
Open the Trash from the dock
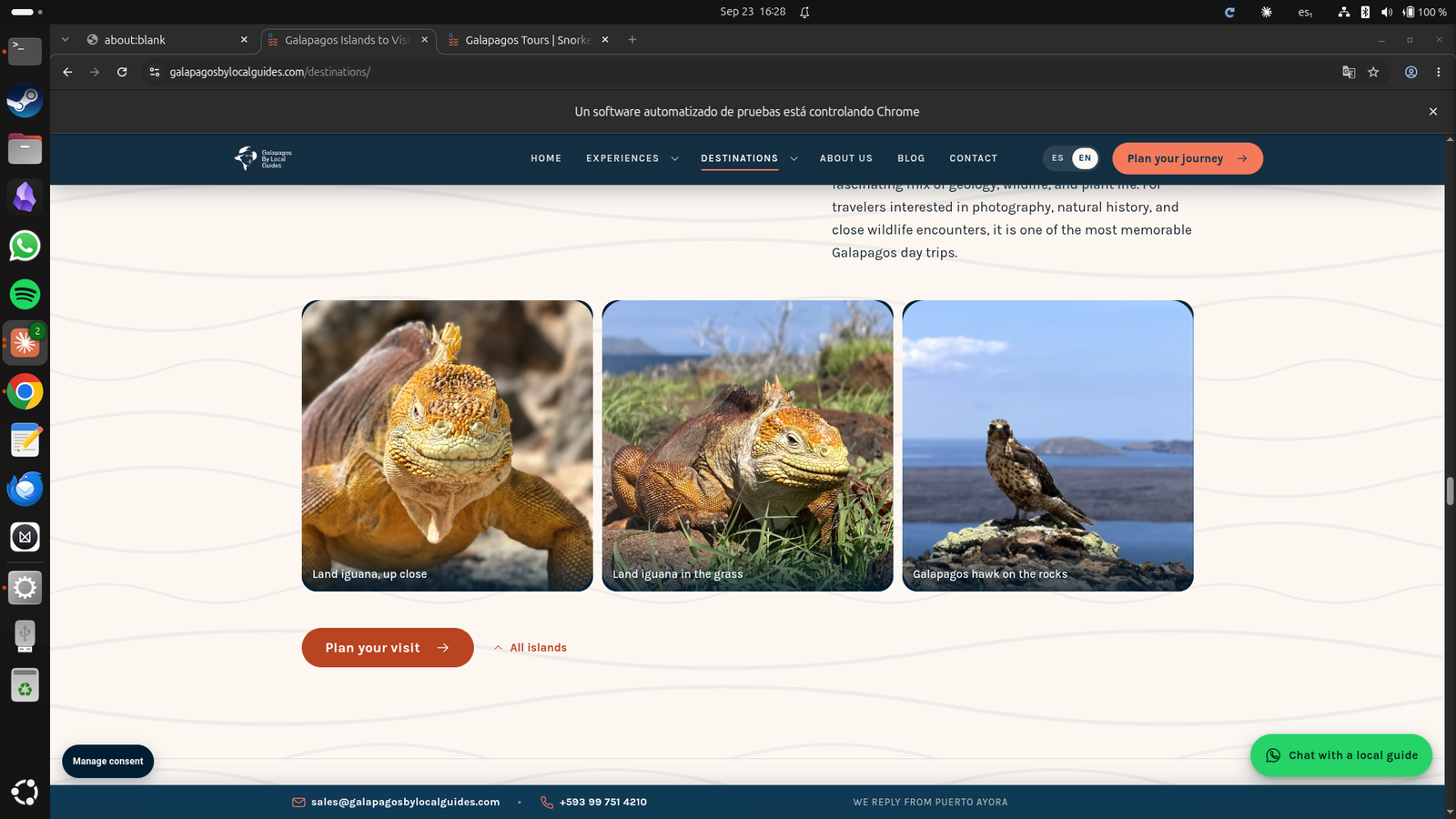[x=25, y=685]
